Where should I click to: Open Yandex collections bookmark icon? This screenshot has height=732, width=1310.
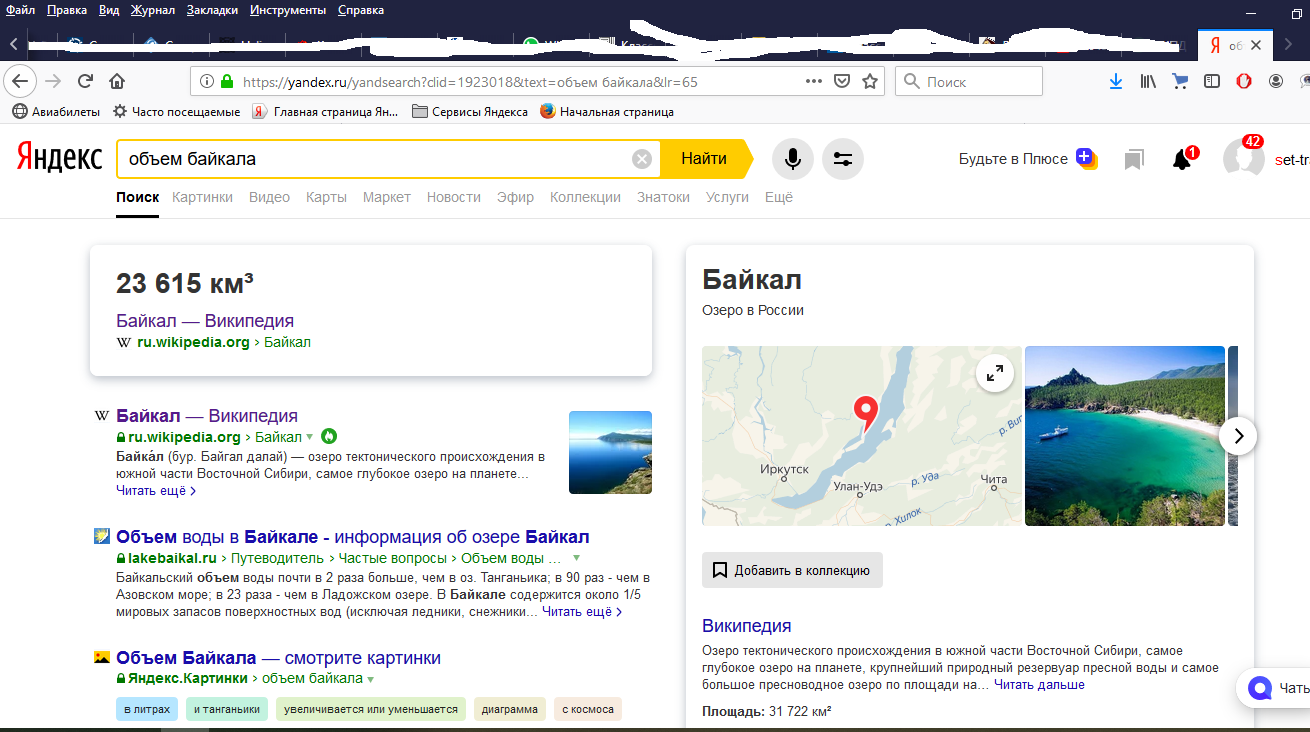point(1133,159)
